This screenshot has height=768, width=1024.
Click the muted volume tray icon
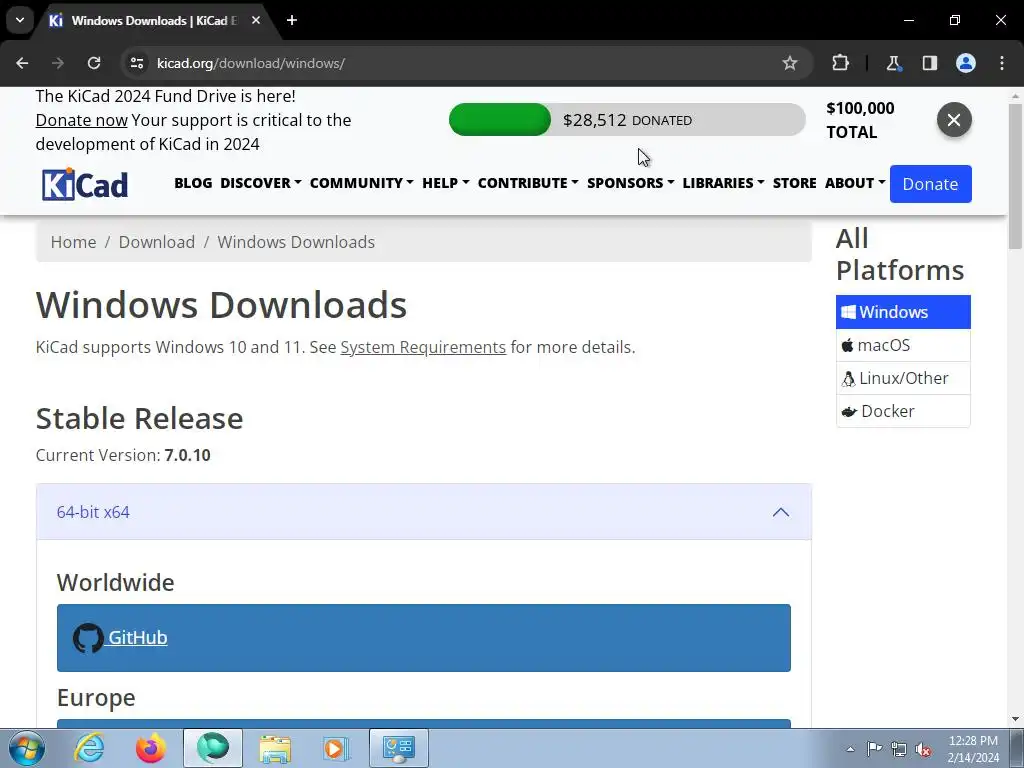(923, 749)
